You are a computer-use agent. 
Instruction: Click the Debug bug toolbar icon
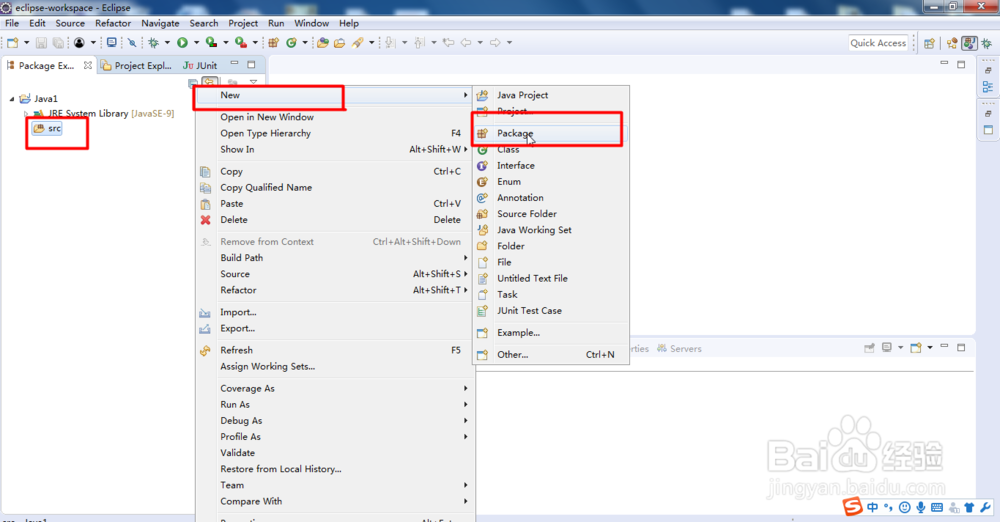[153, 43]
